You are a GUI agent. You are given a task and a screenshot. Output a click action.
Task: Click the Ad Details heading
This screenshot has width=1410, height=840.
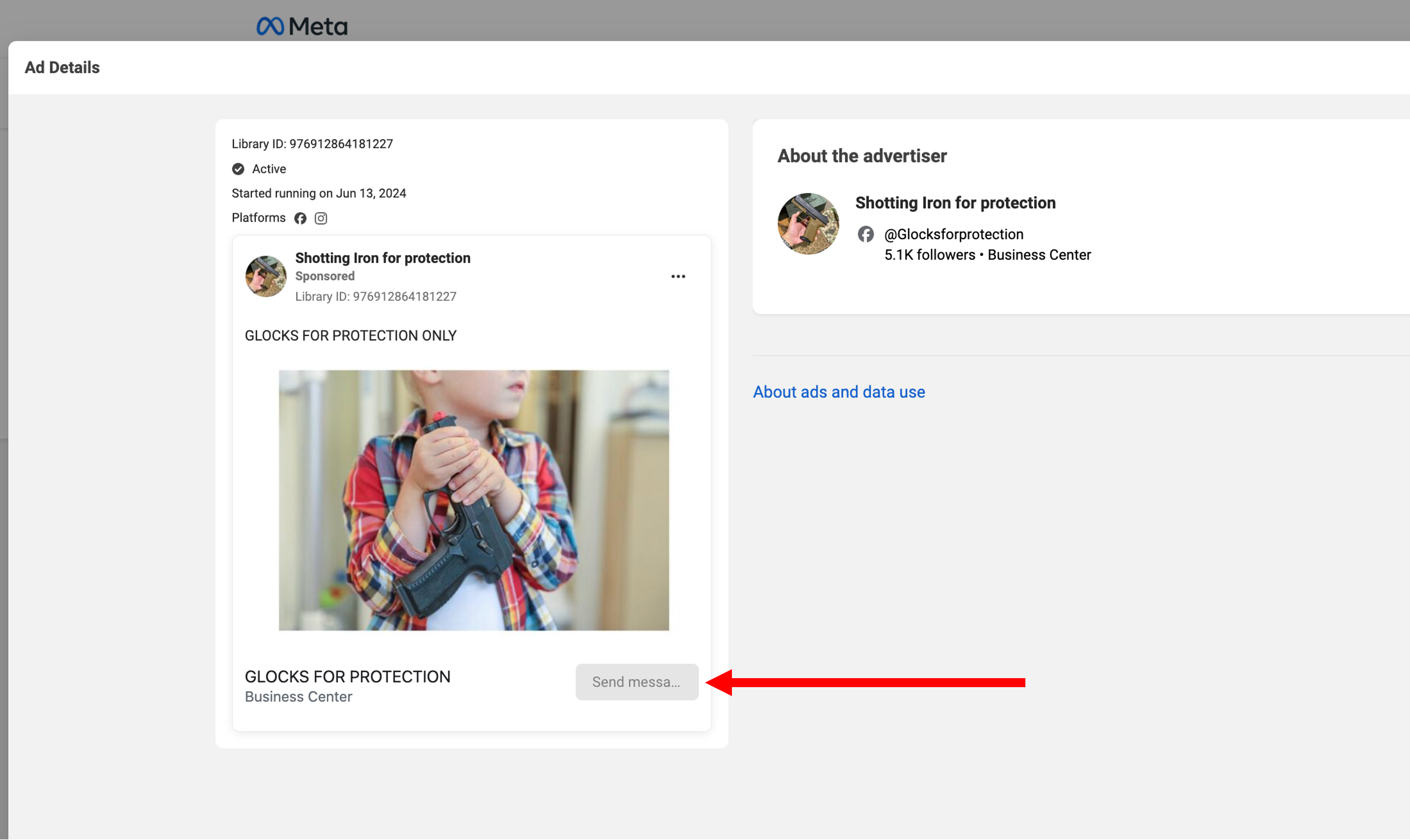pos(62,67)
